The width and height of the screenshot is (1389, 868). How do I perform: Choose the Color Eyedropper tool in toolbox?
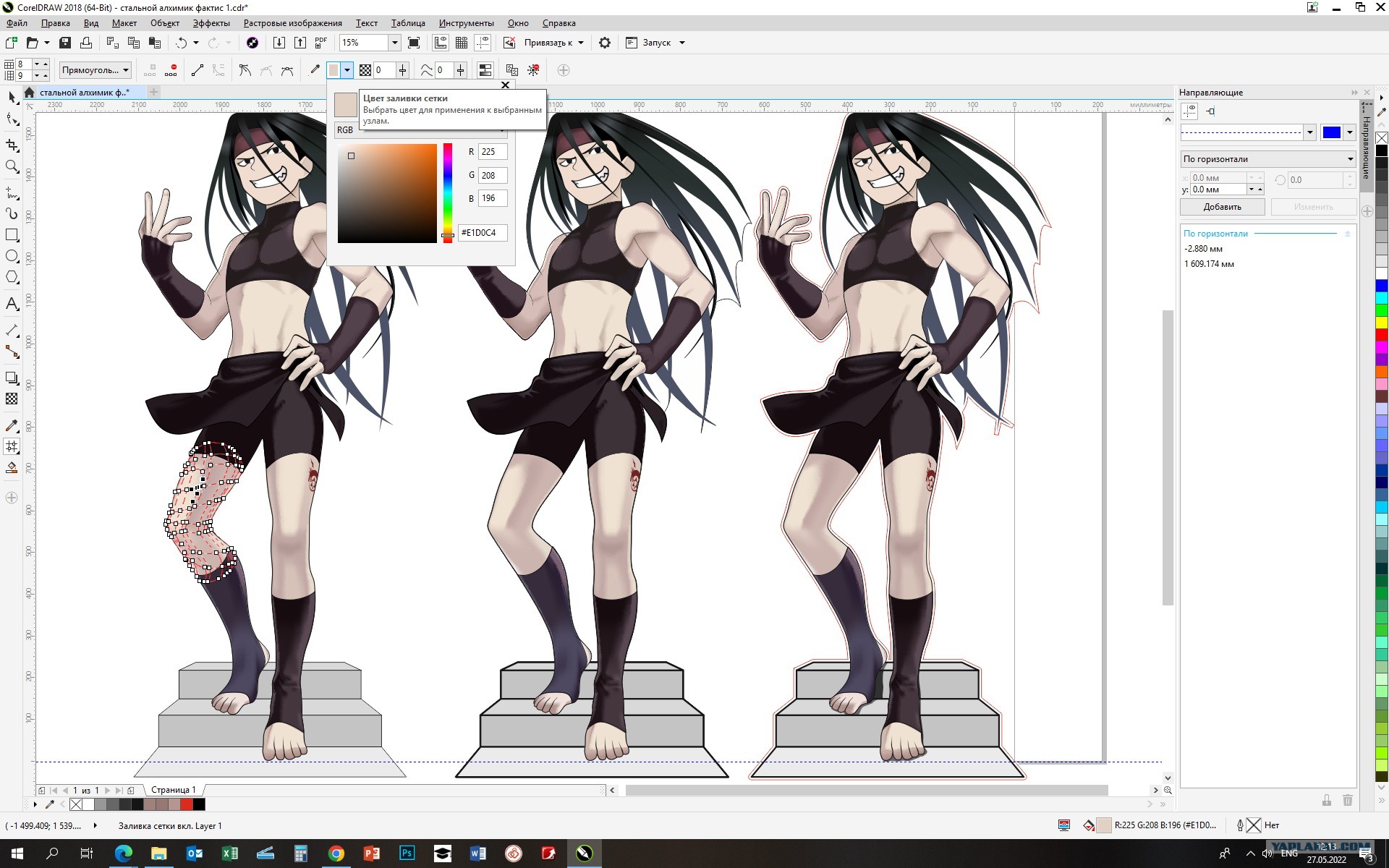tap(12, 425)
